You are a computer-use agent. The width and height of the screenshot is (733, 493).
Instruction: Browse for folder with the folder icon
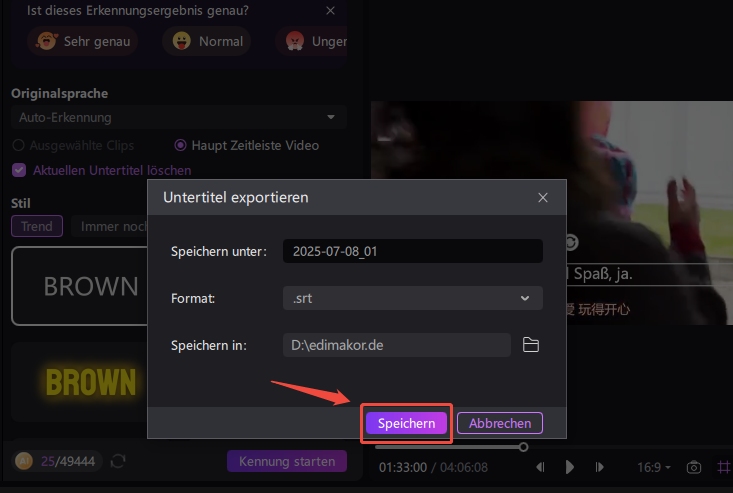tap(531, 345)
